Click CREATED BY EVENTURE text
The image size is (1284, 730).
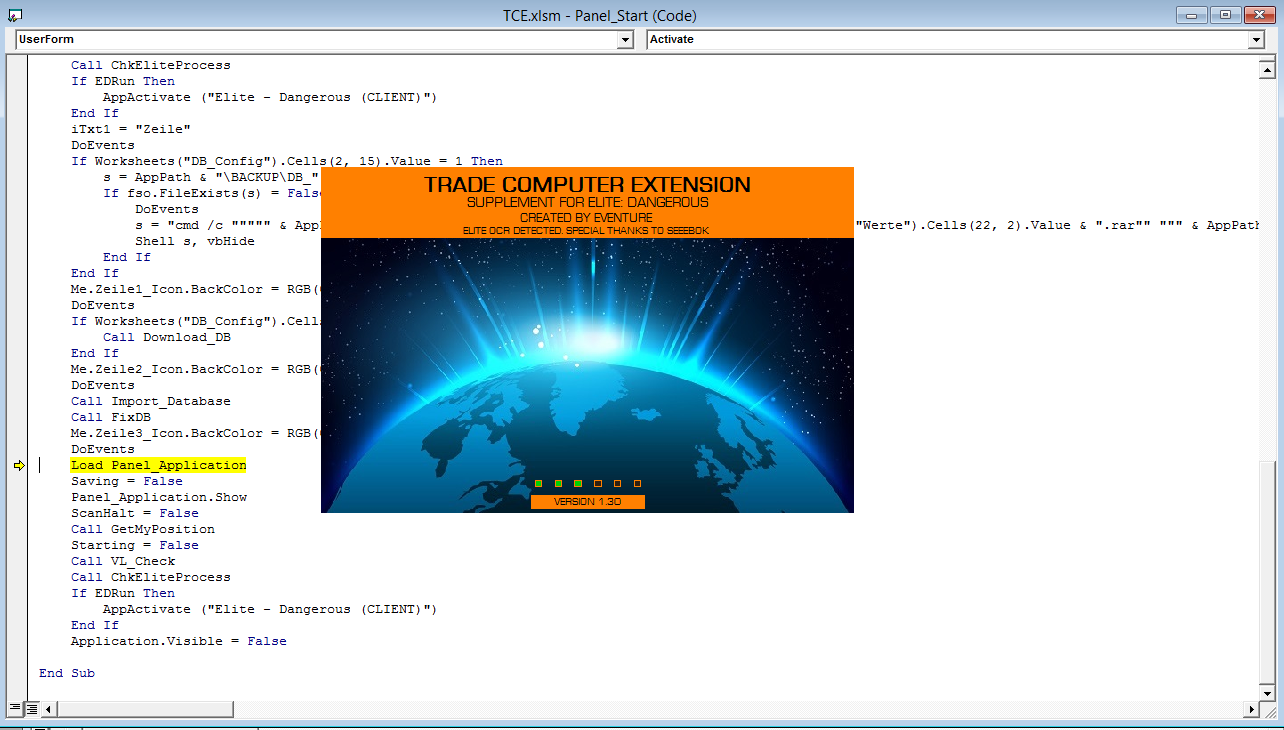pos(586,217)
